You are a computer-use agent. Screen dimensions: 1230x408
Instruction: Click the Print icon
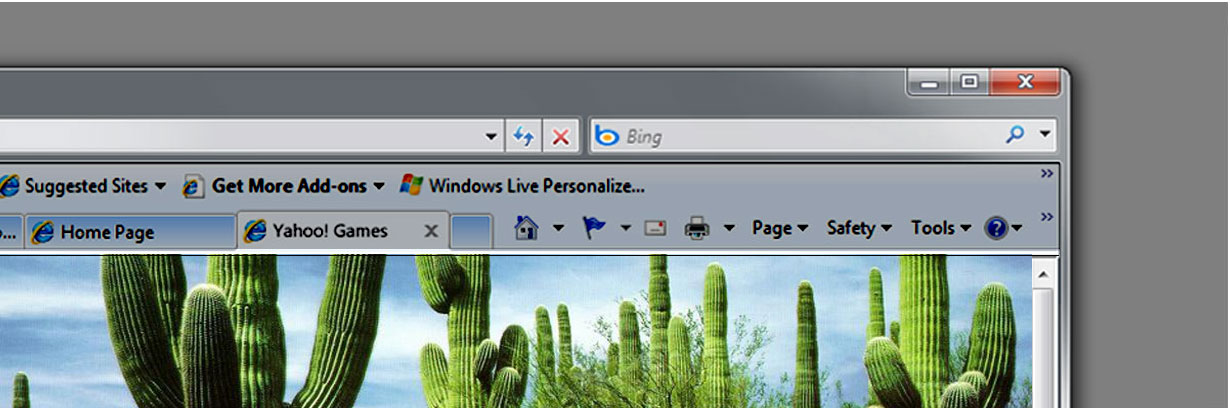click(x=697, y=229)
